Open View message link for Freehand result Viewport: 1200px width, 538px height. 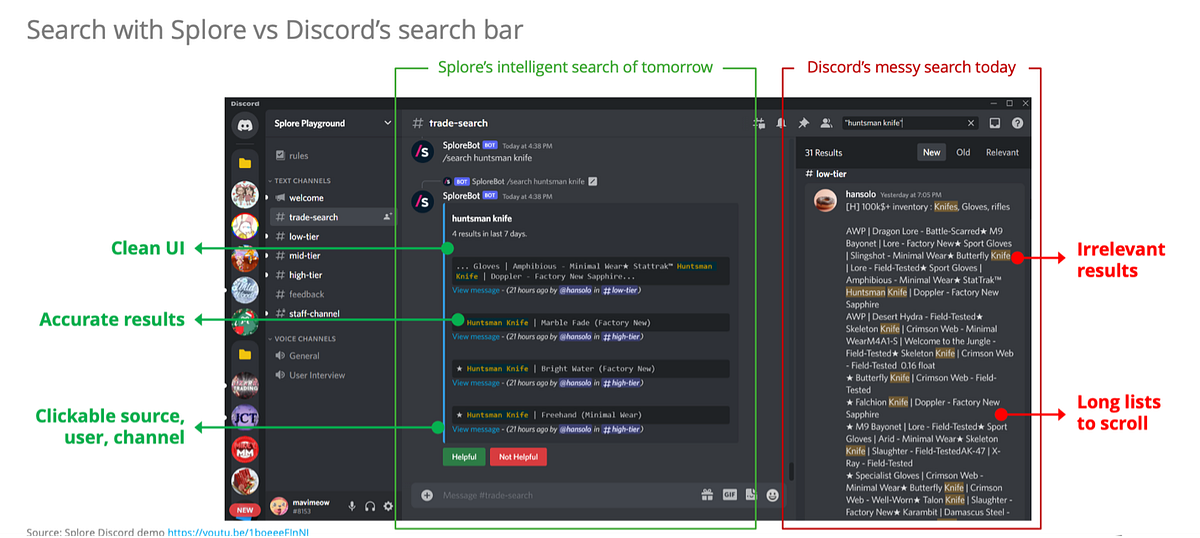476,429
